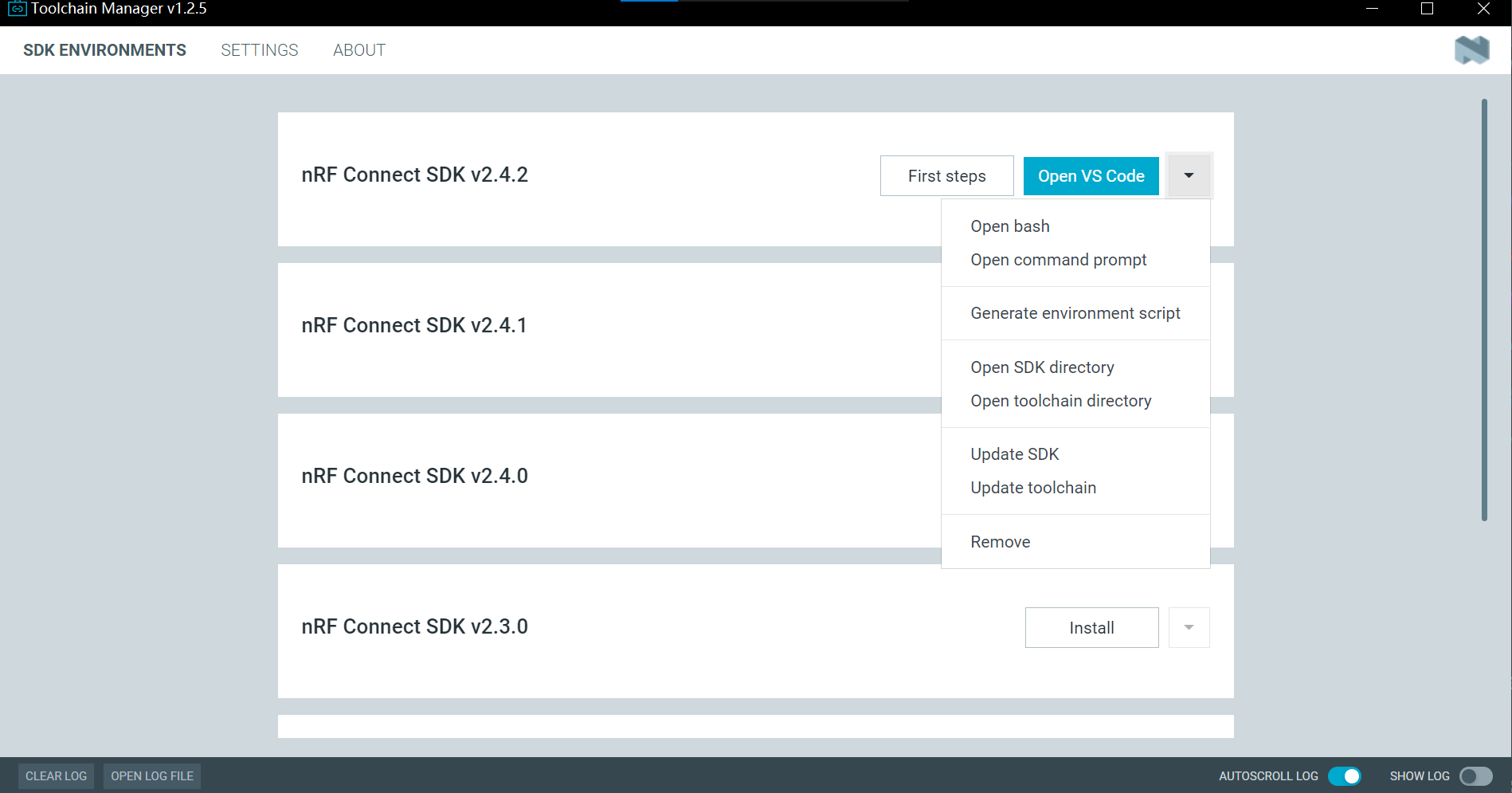This screenshot has width=1512, height=793.
Task: Choose Remove from the dropdown menu
Action: tap(1075, 542)
